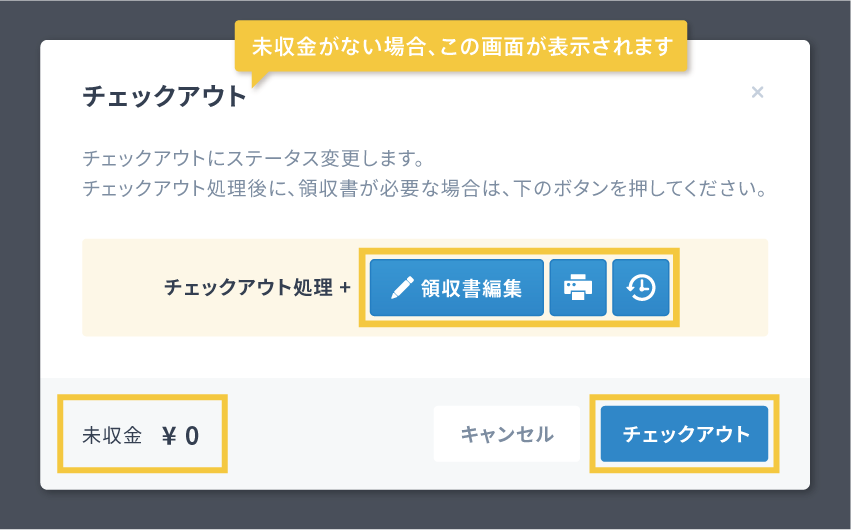851x530 pixels.
Task: Click the beige panel right of the history icon
Action: [x=722, y=288]
